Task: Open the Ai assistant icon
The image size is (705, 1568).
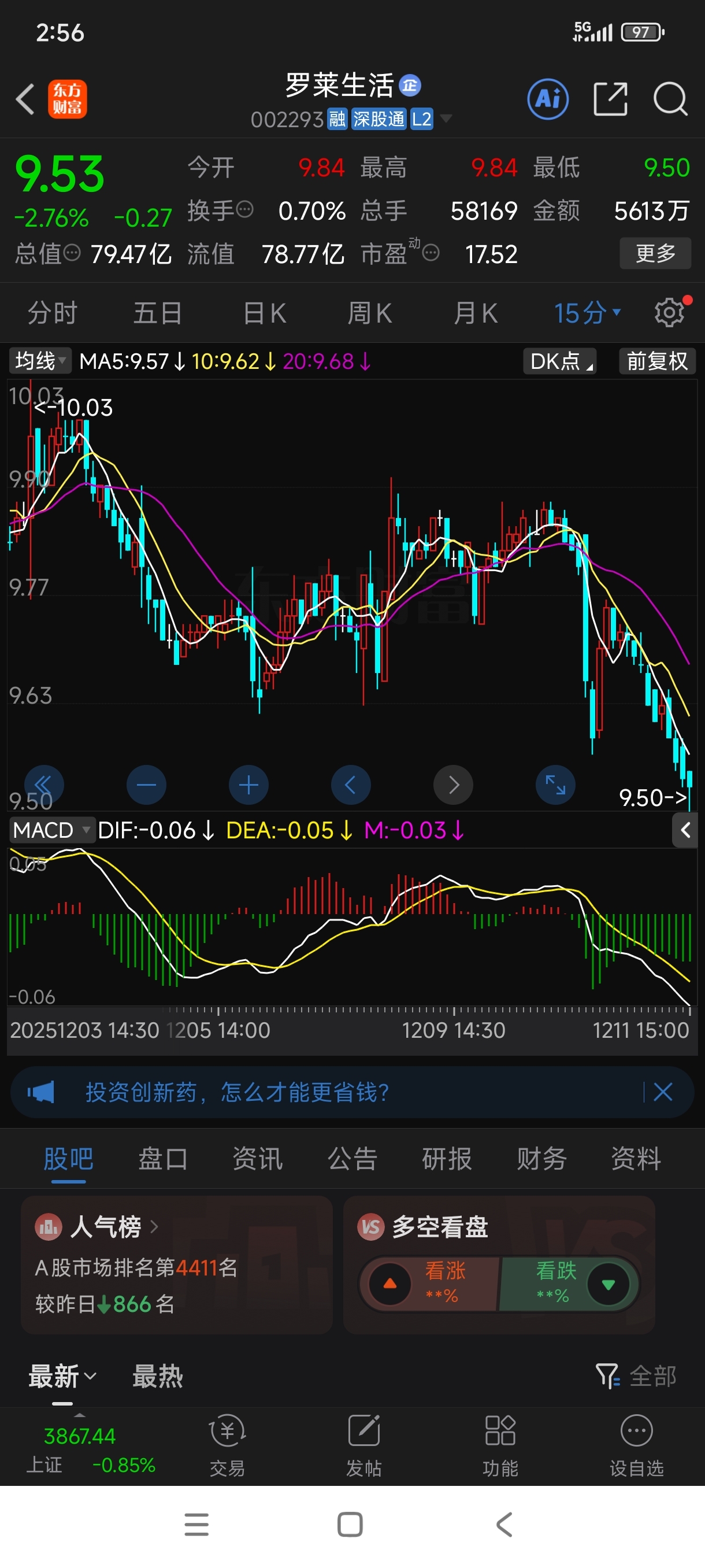Action: [548, 99]
